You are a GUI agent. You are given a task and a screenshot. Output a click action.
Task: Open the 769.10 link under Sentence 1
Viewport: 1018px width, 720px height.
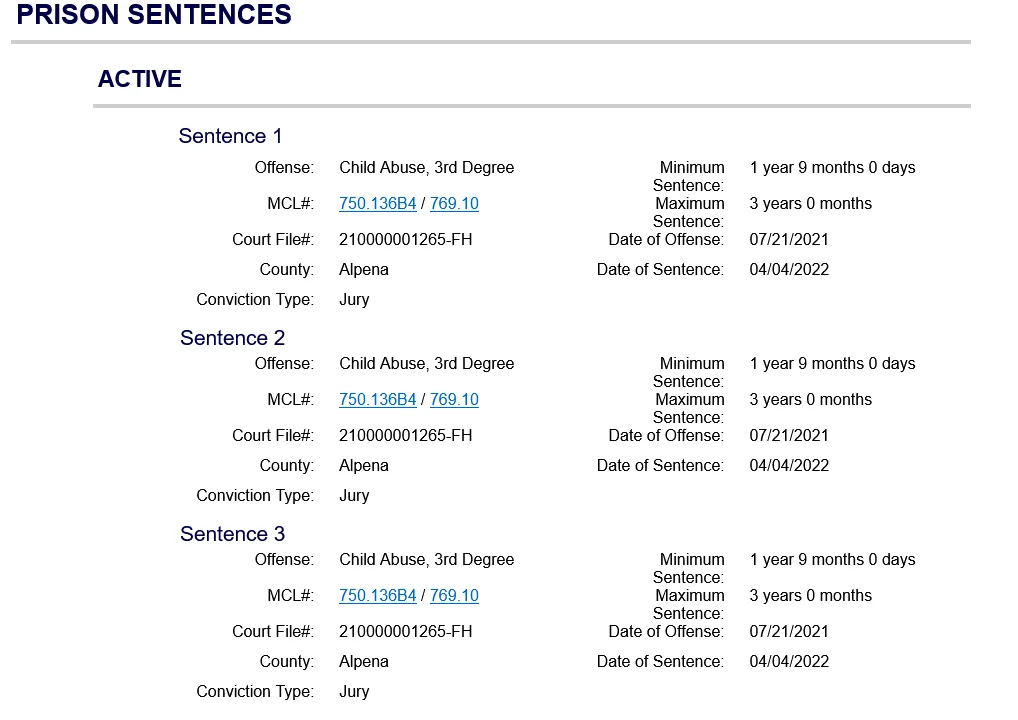click(454, 204)
